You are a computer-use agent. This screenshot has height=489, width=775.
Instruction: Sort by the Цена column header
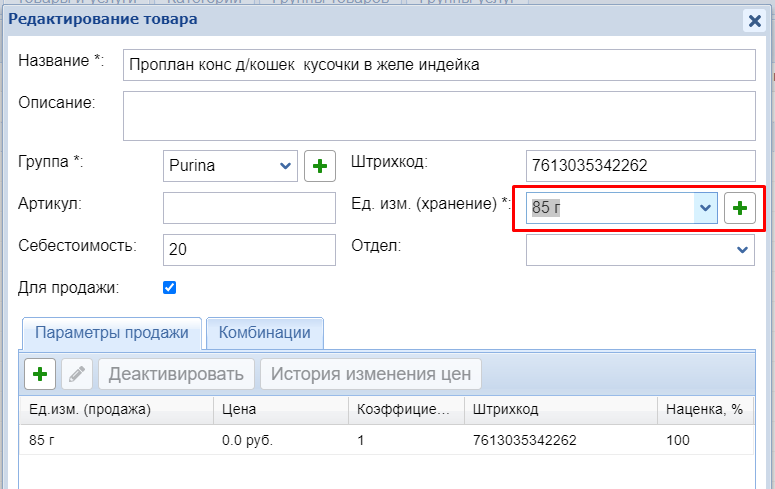coord(280,409)
